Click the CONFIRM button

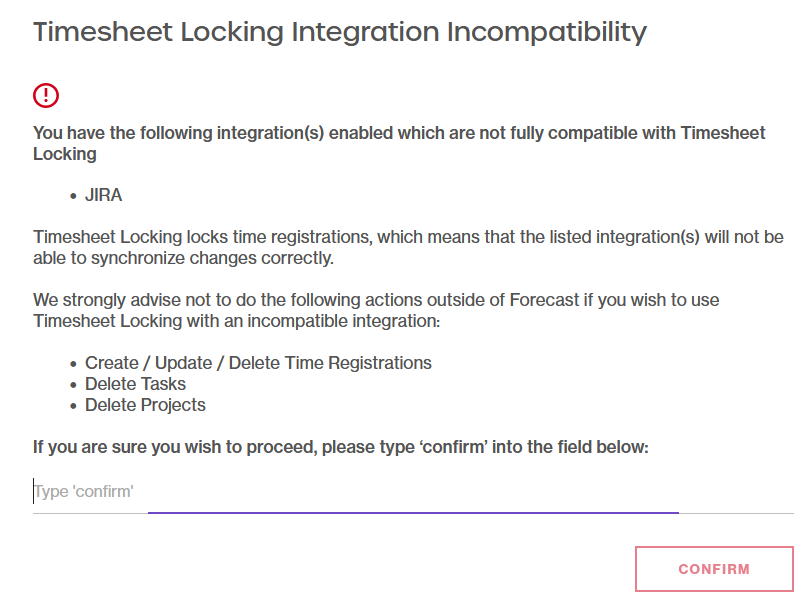(x=714, y=569)
